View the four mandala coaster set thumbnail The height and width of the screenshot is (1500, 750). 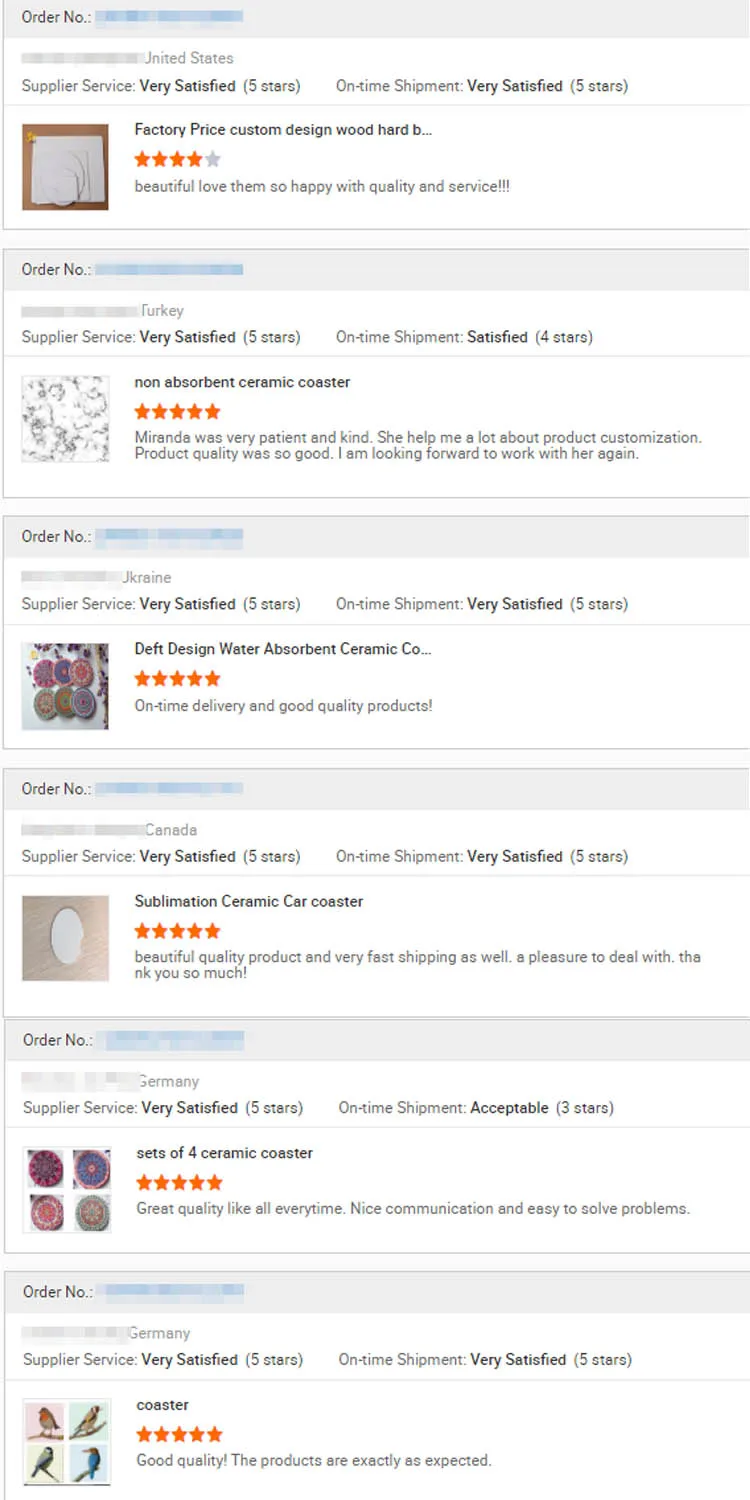(x=67, y=1190)
